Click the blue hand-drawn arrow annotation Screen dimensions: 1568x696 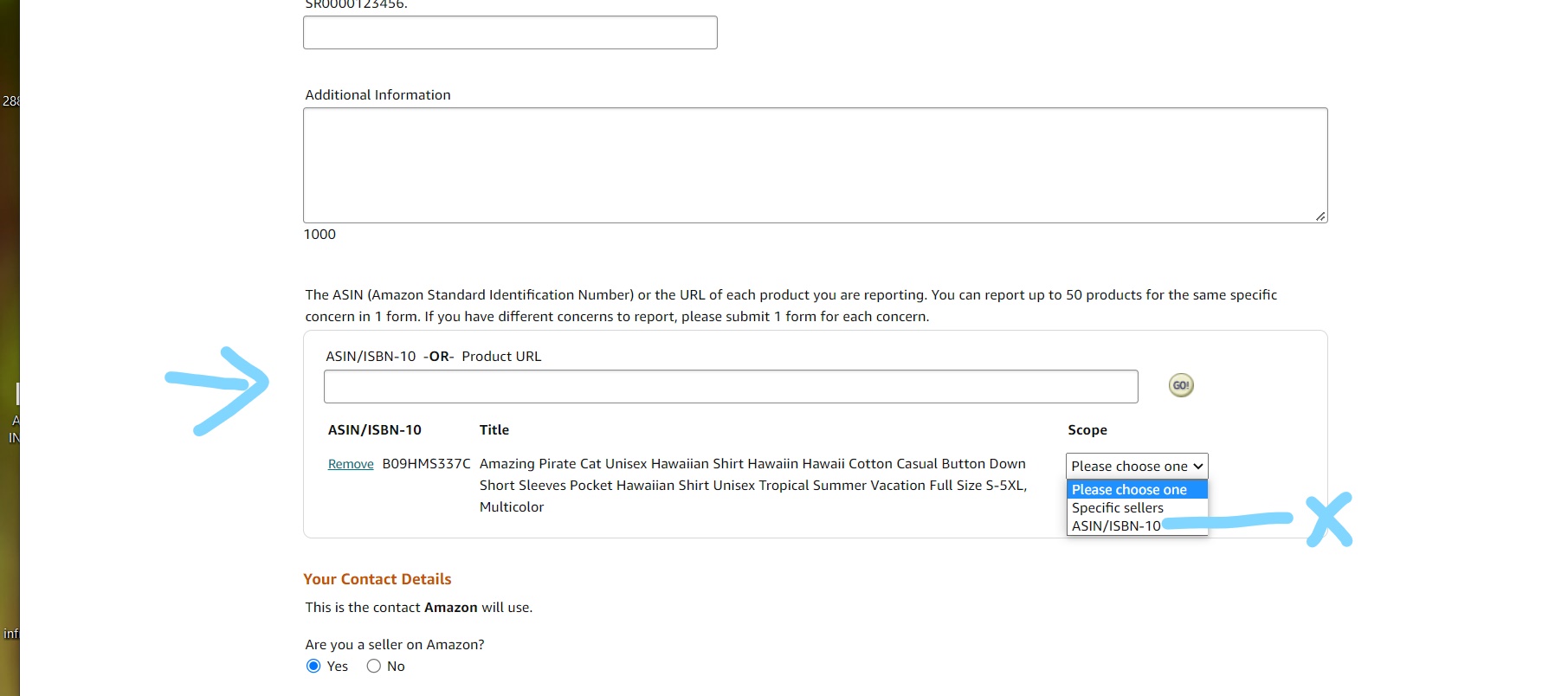coord(217,390)
